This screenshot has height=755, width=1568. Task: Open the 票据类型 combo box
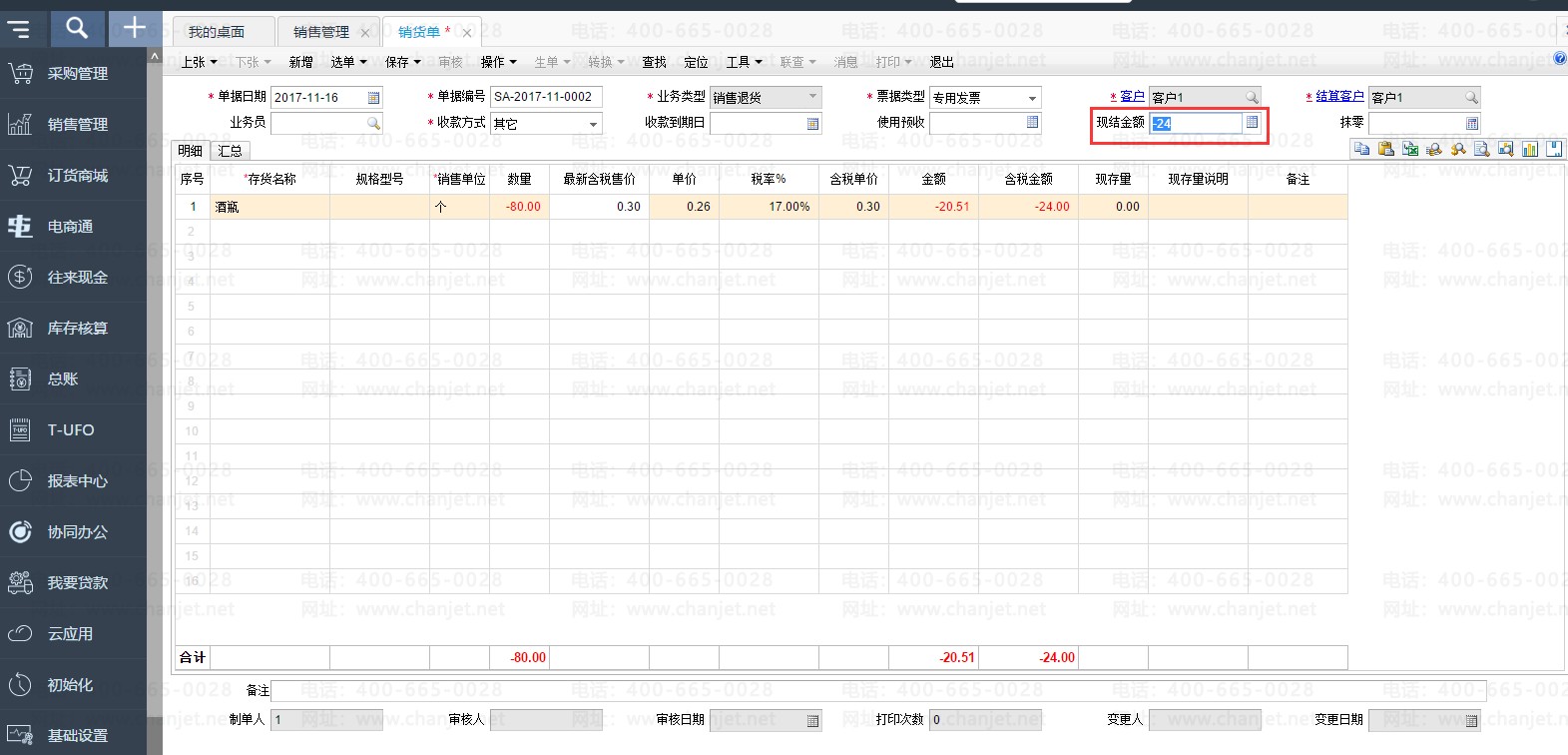pos(985,98)
